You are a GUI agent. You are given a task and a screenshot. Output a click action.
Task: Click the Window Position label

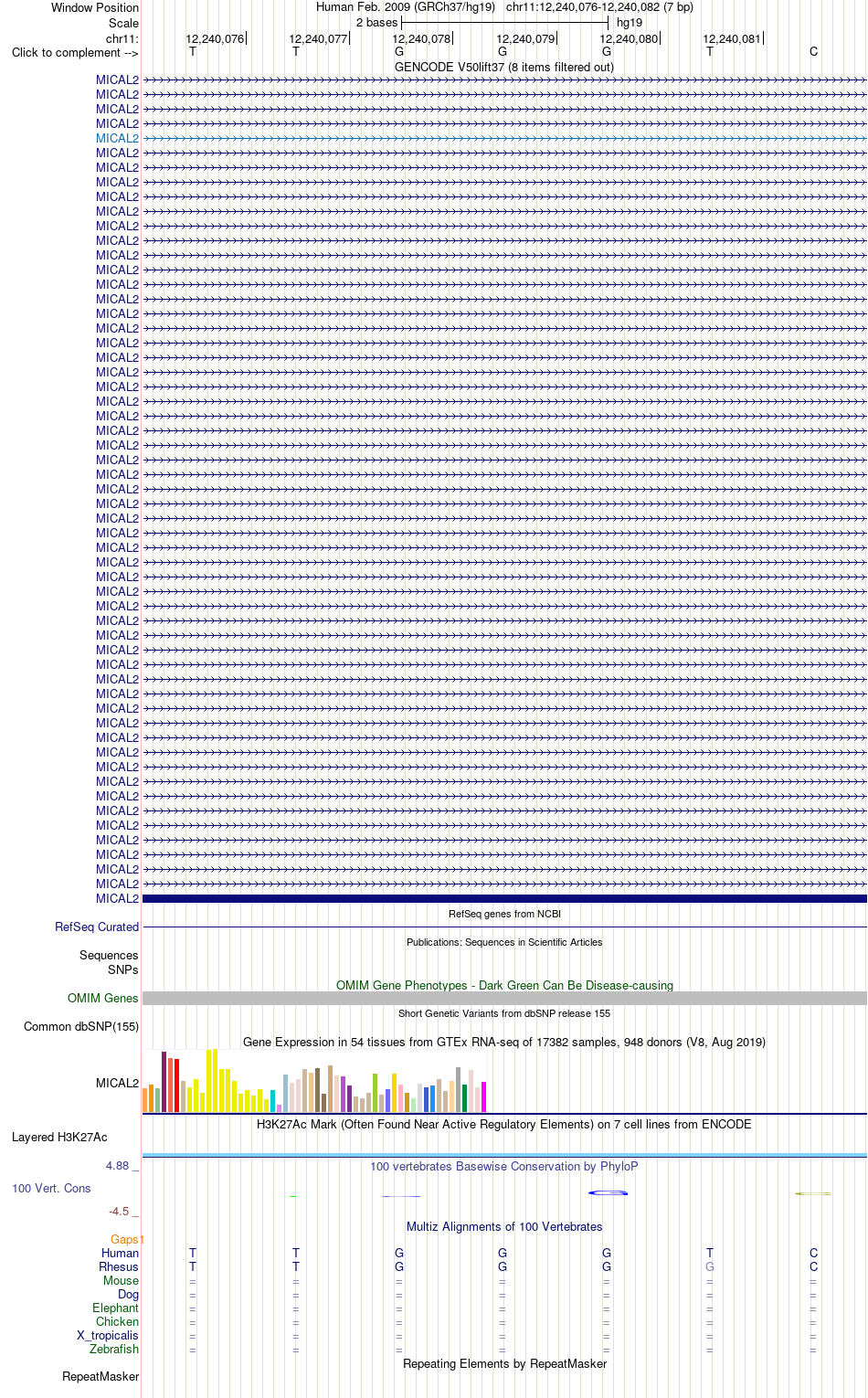pyautogui.click(x=95, y=8)
